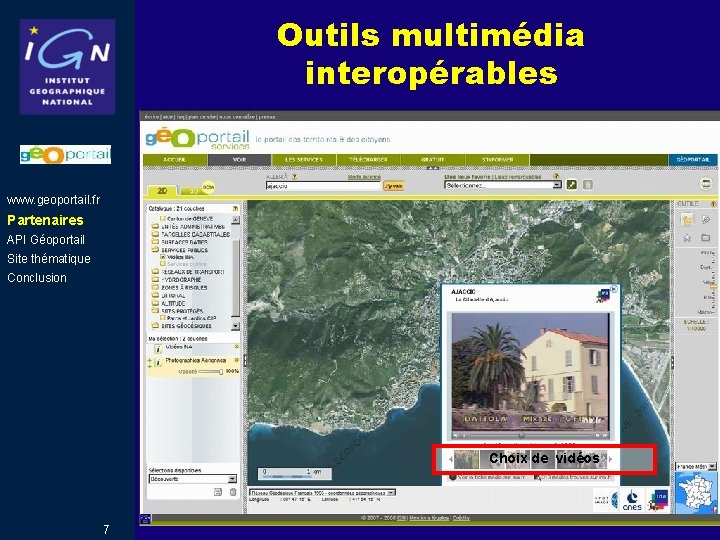Click the France overview mini map
Image resolution: width=720 pixels, height=540 pixels.
(x=696, y=492)
